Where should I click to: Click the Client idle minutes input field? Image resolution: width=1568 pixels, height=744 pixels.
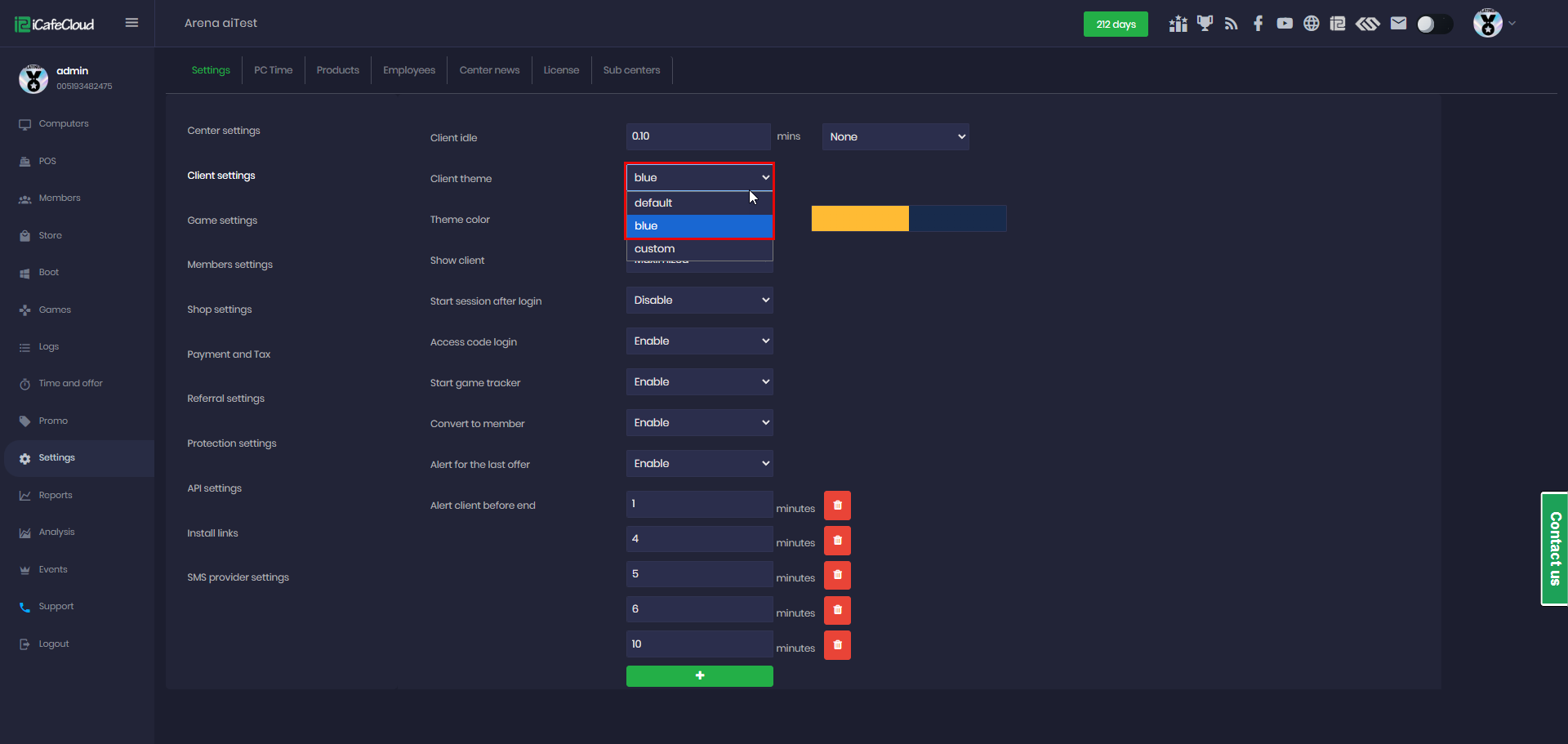click(x=697, y=137)
